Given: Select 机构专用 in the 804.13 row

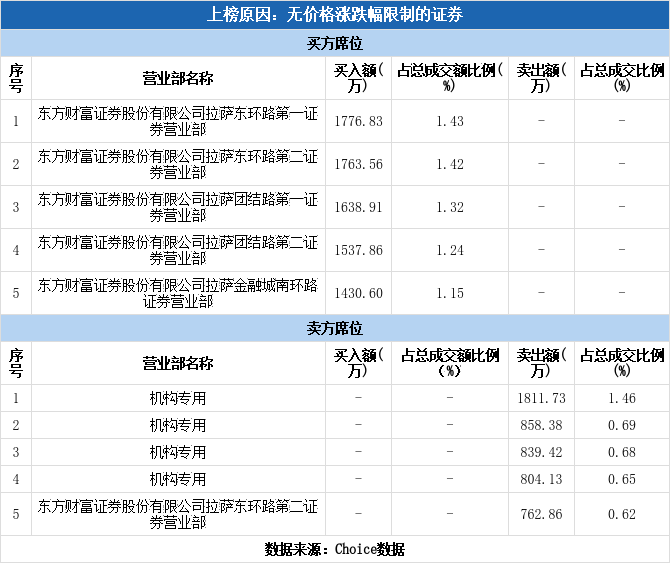Looking at the screenshot, I should tap(178, 479).
